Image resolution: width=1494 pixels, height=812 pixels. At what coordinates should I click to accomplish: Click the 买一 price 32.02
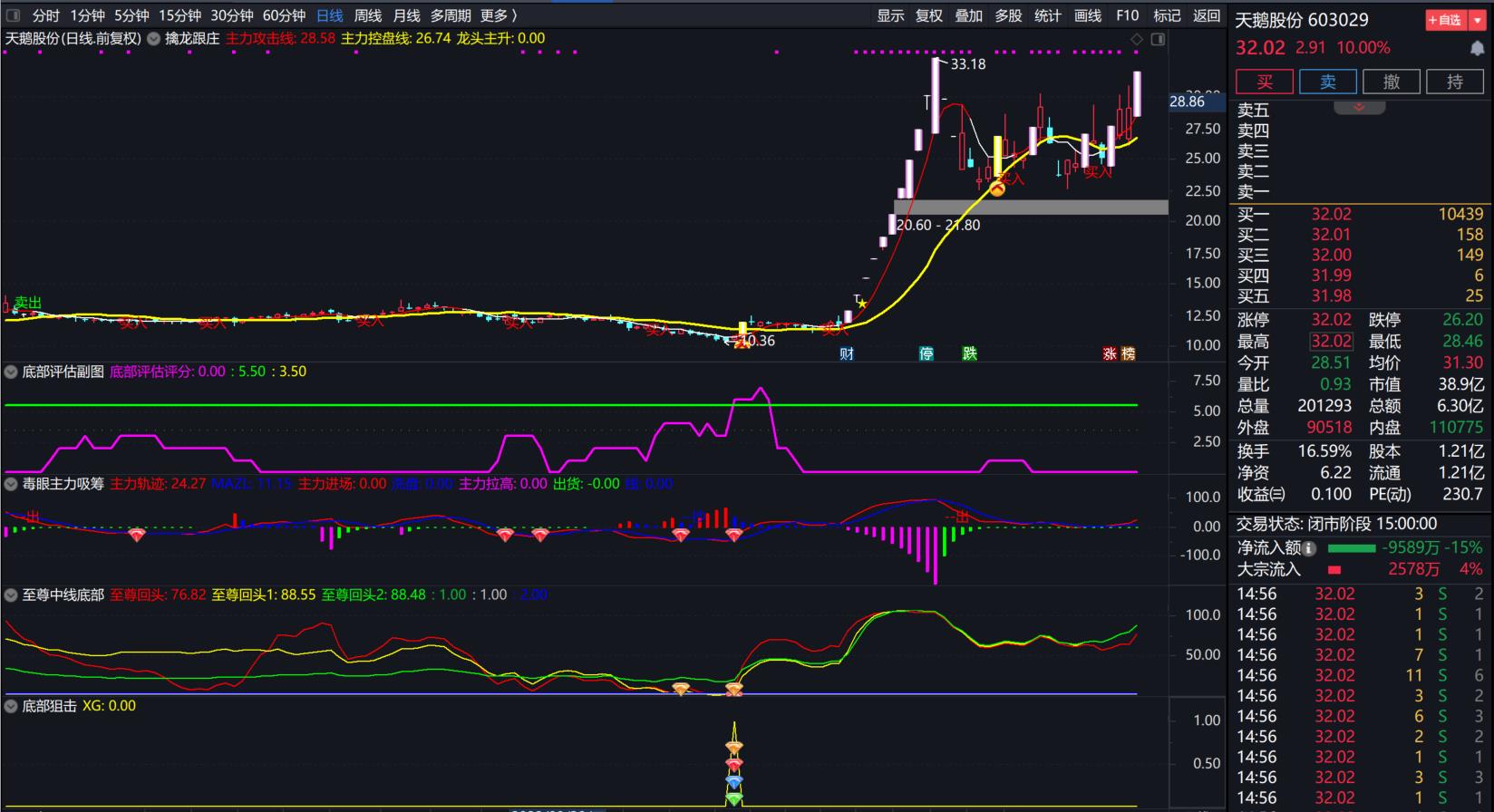tap(1331, 215)
